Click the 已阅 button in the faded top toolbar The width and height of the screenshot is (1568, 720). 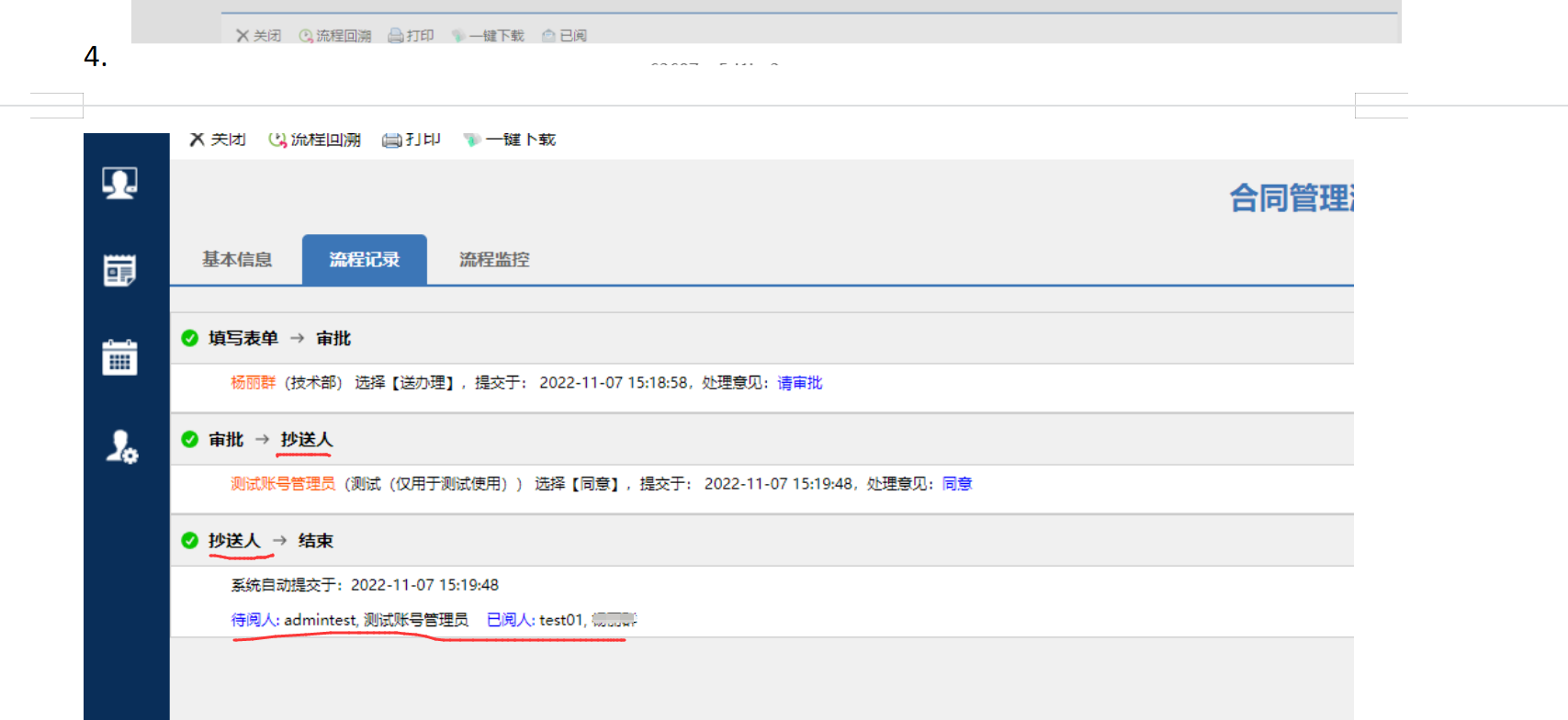(x=564, y=36)
